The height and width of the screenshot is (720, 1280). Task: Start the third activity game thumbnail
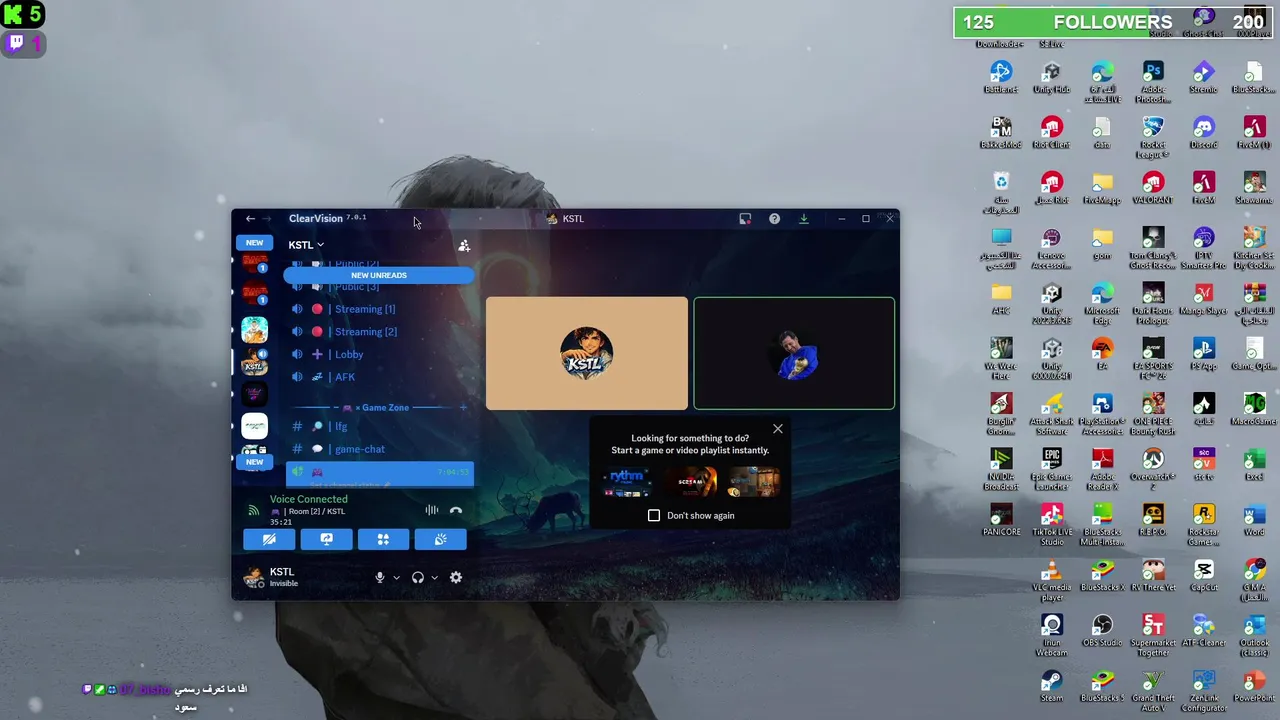(x=754, y=482)
